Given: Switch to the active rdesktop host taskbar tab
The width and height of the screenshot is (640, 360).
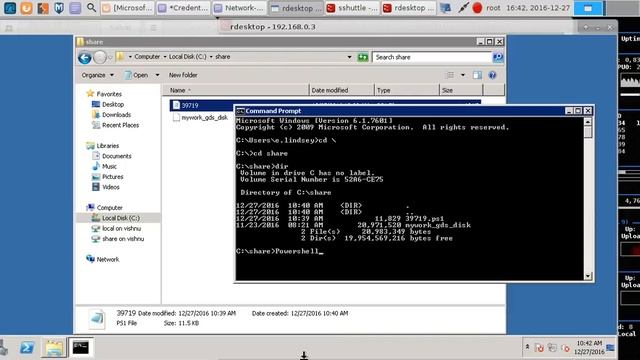Looking at the screenshot, I should click(x=296, y=8).
